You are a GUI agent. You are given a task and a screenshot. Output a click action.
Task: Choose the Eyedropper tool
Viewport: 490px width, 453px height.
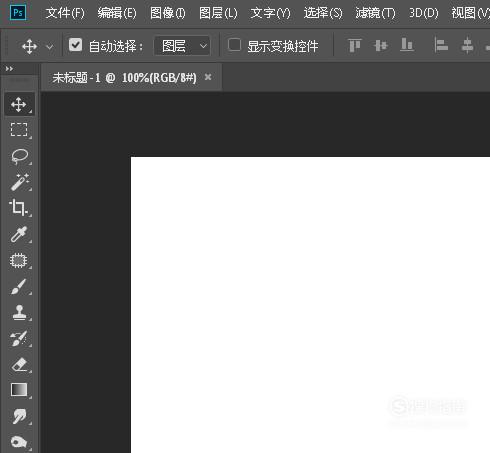point(19,234)
